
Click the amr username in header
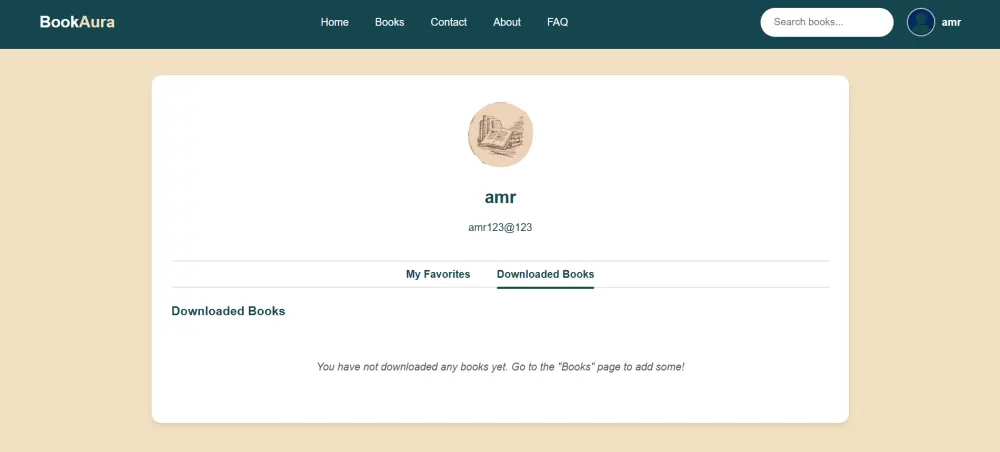(951, 22)
